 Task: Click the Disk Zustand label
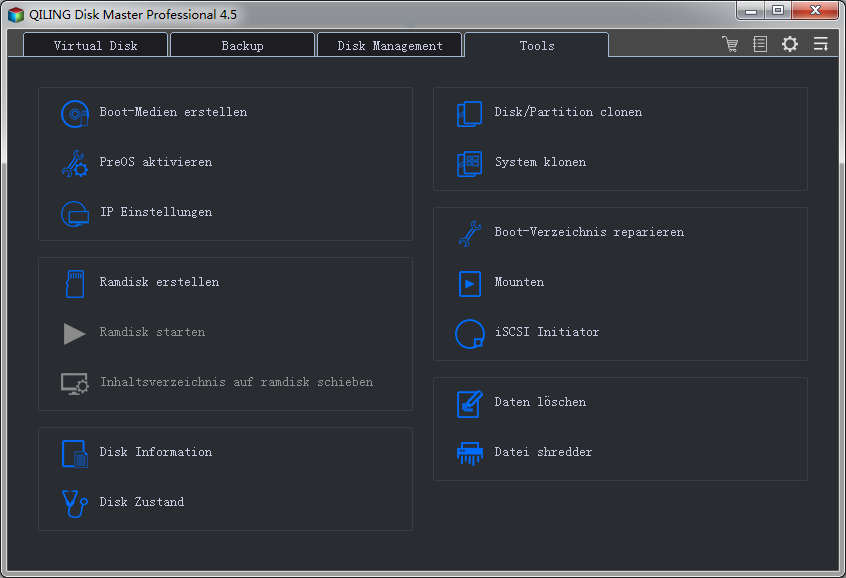[141, 502]
